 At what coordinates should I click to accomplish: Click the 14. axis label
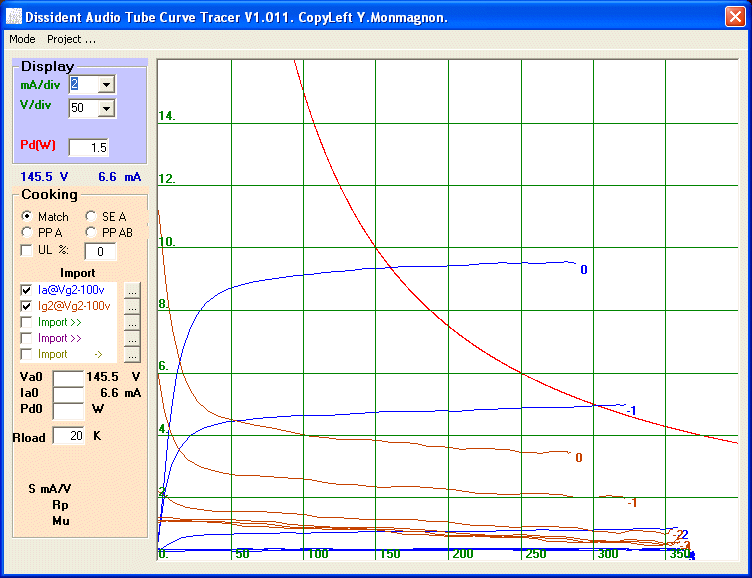(x=167, y=116)
